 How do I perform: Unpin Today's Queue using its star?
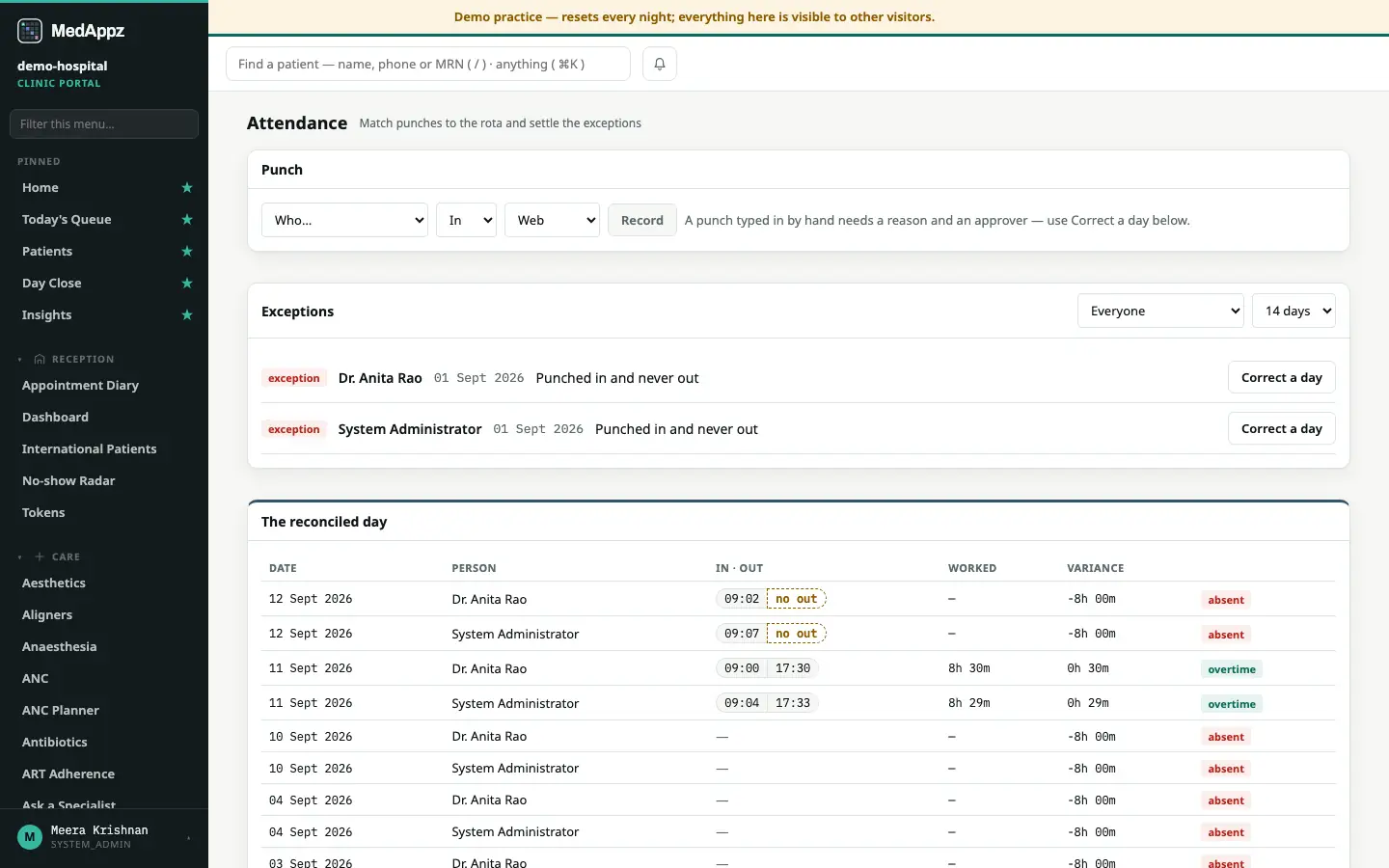[x=187, y=220]
